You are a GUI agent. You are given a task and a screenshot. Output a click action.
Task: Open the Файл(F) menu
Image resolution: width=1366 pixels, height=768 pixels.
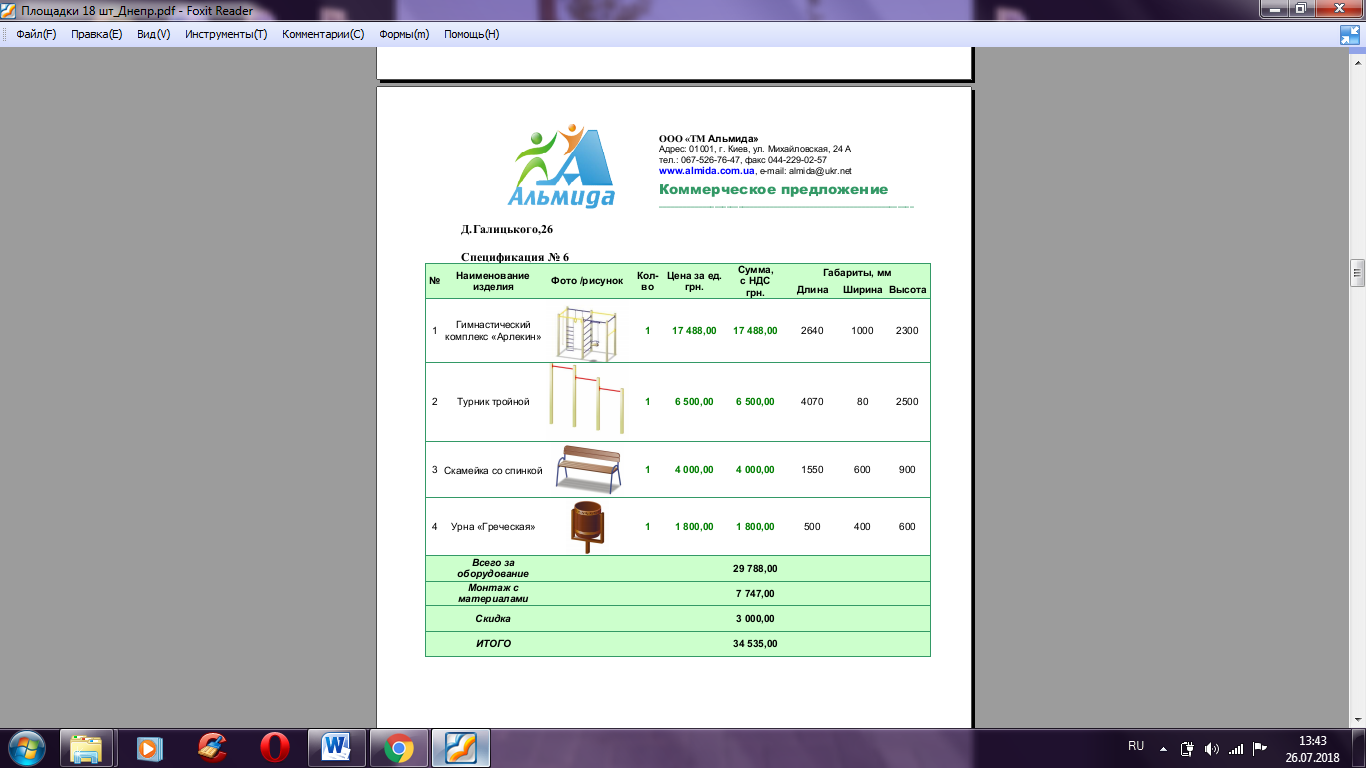[x=36, y=34]
